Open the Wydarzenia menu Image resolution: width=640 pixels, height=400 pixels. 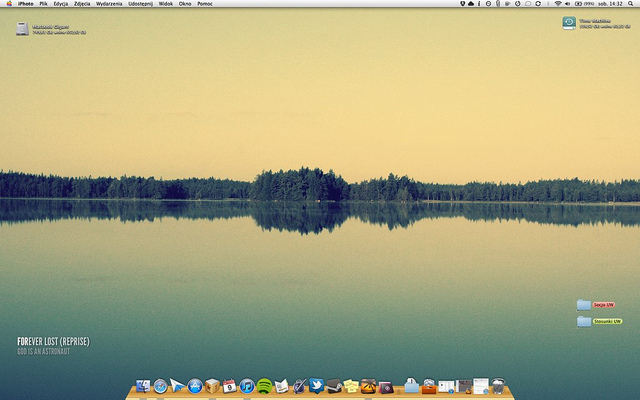point(109,4)
